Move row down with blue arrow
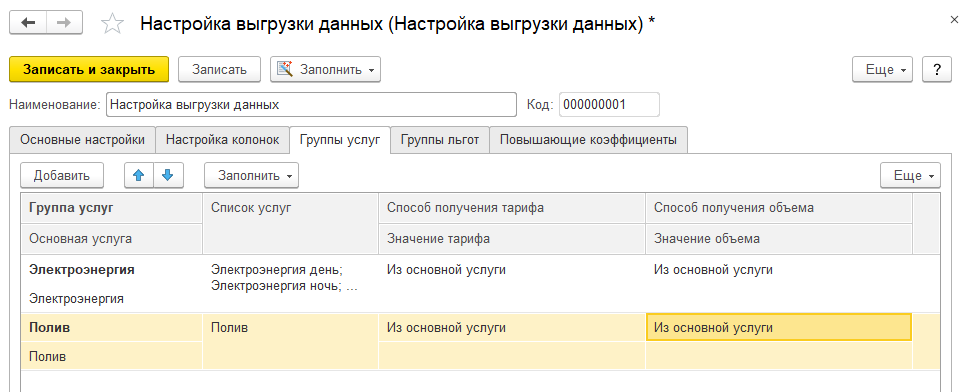967x392 pixels. pos(168,175)
